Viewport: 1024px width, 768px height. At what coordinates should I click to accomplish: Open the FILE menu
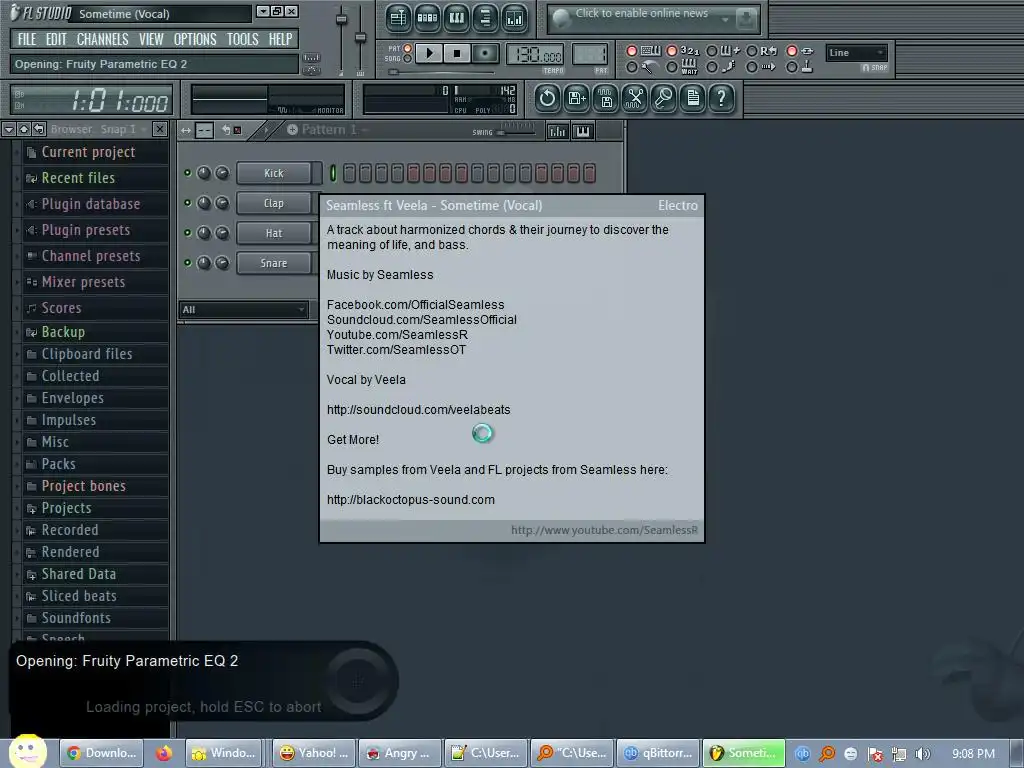pos(27,39)
